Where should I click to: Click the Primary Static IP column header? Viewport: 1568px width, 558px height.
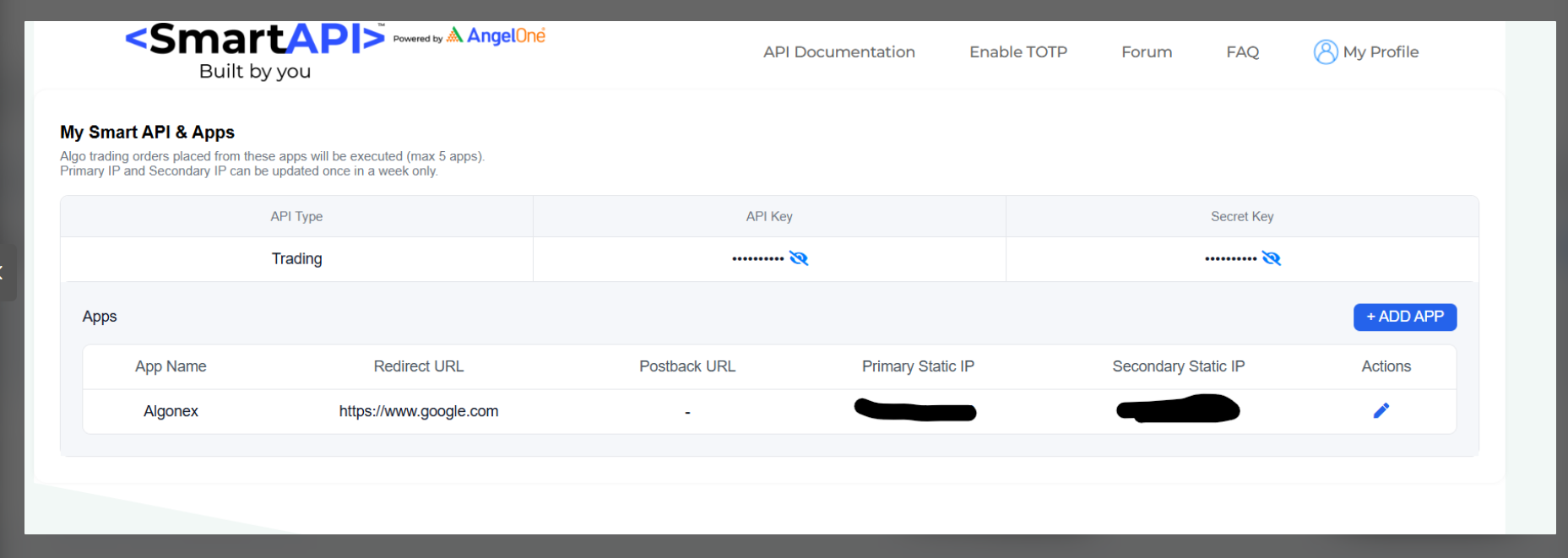coord(917,366)
